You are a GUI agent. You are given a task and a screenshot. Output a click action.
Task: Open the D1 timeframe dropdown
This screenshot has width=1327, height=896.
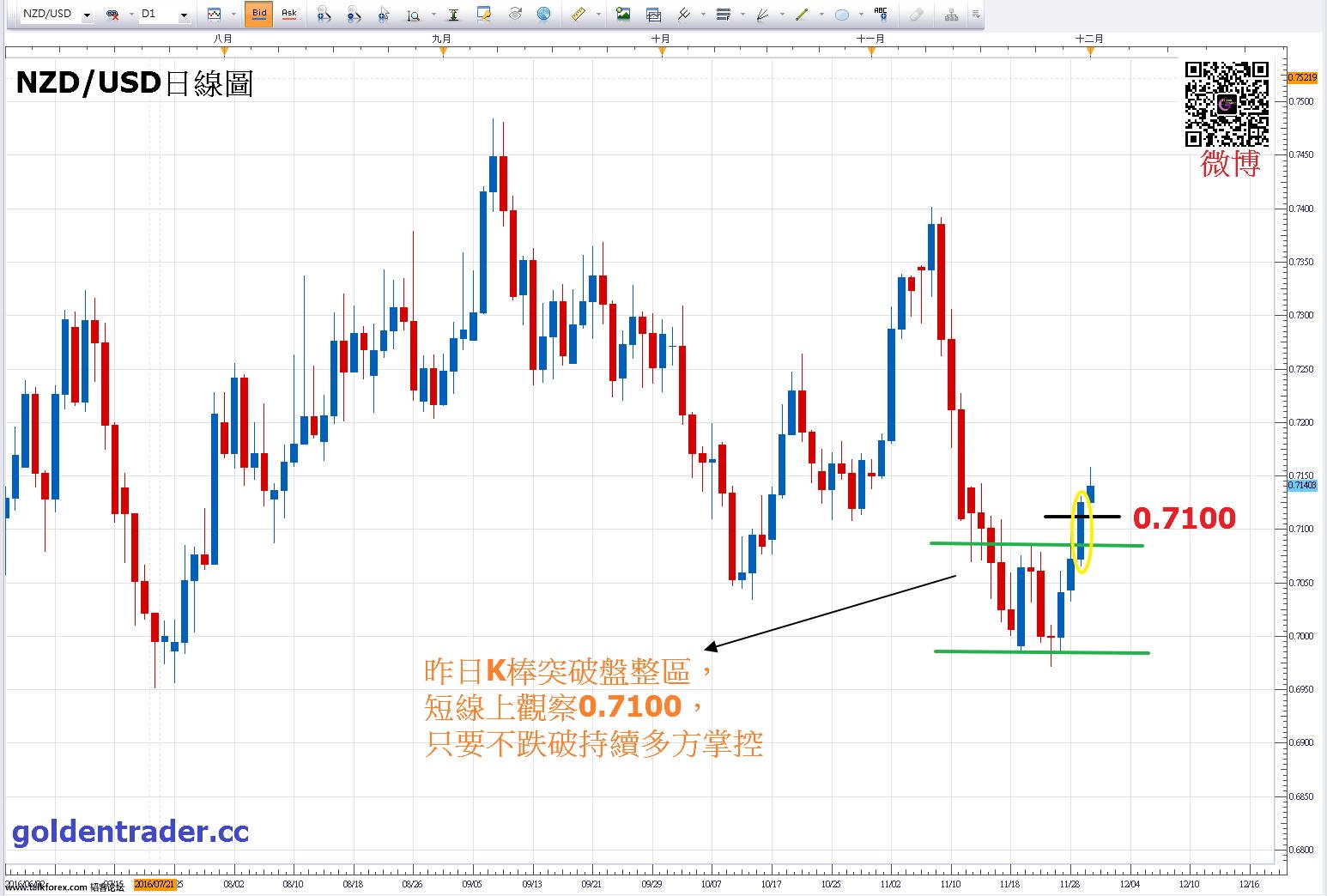coord(185,15)
